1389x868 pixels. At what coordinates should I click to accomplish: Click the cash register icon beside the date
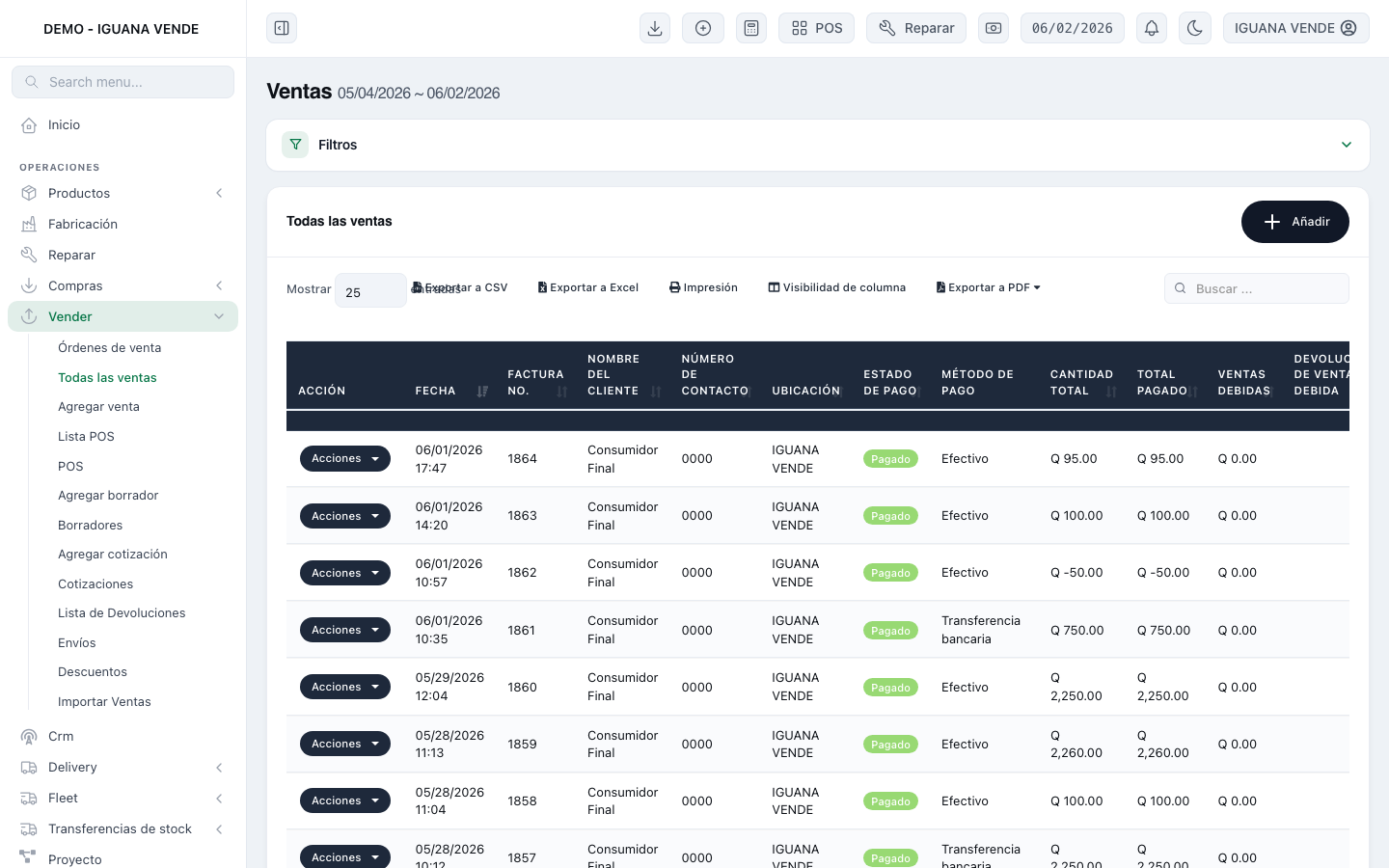click(x=994, y=28)
